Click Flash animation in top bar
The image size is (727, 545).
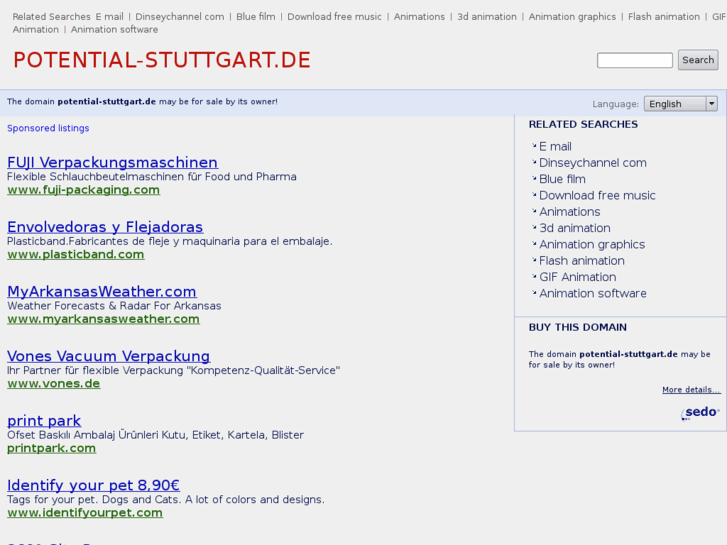pyautogui.click(x=664, y=17)
